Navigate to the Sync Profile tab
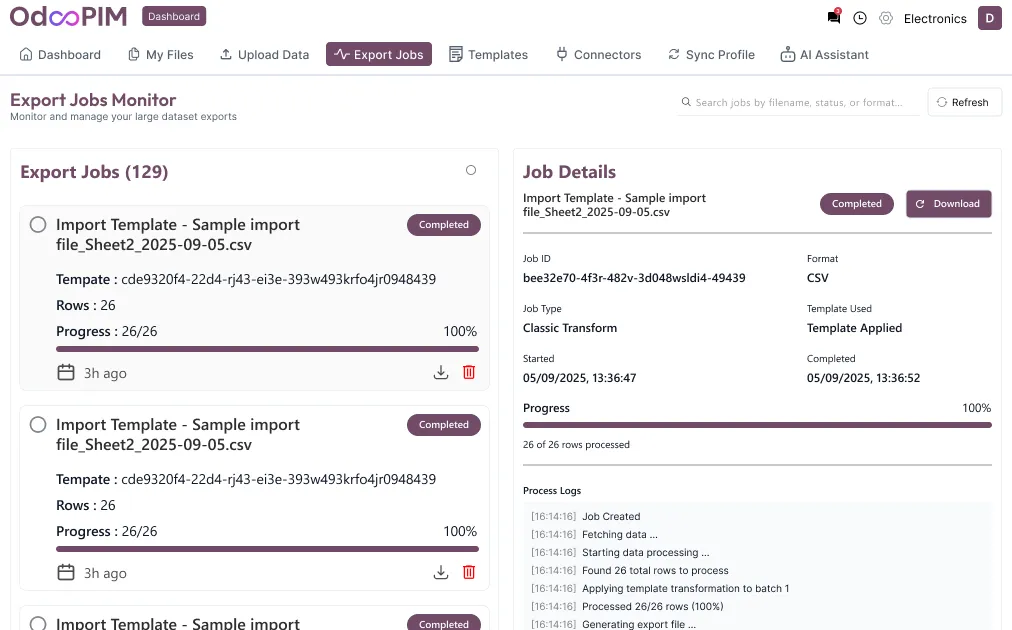This screenshot has width=1012, height=630. click(711, 54)
